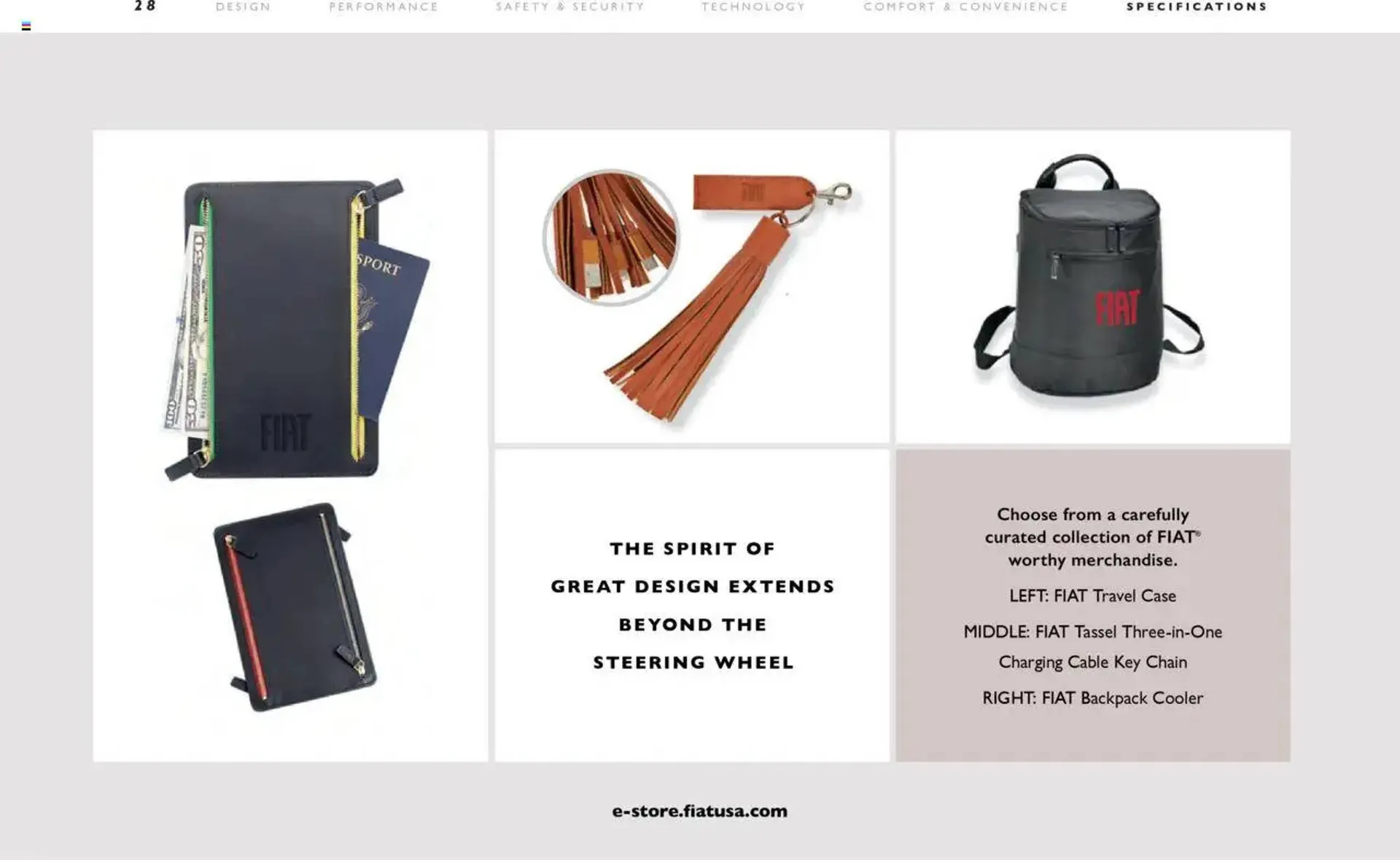Go to the Performance section

click(x=384, y=7)
